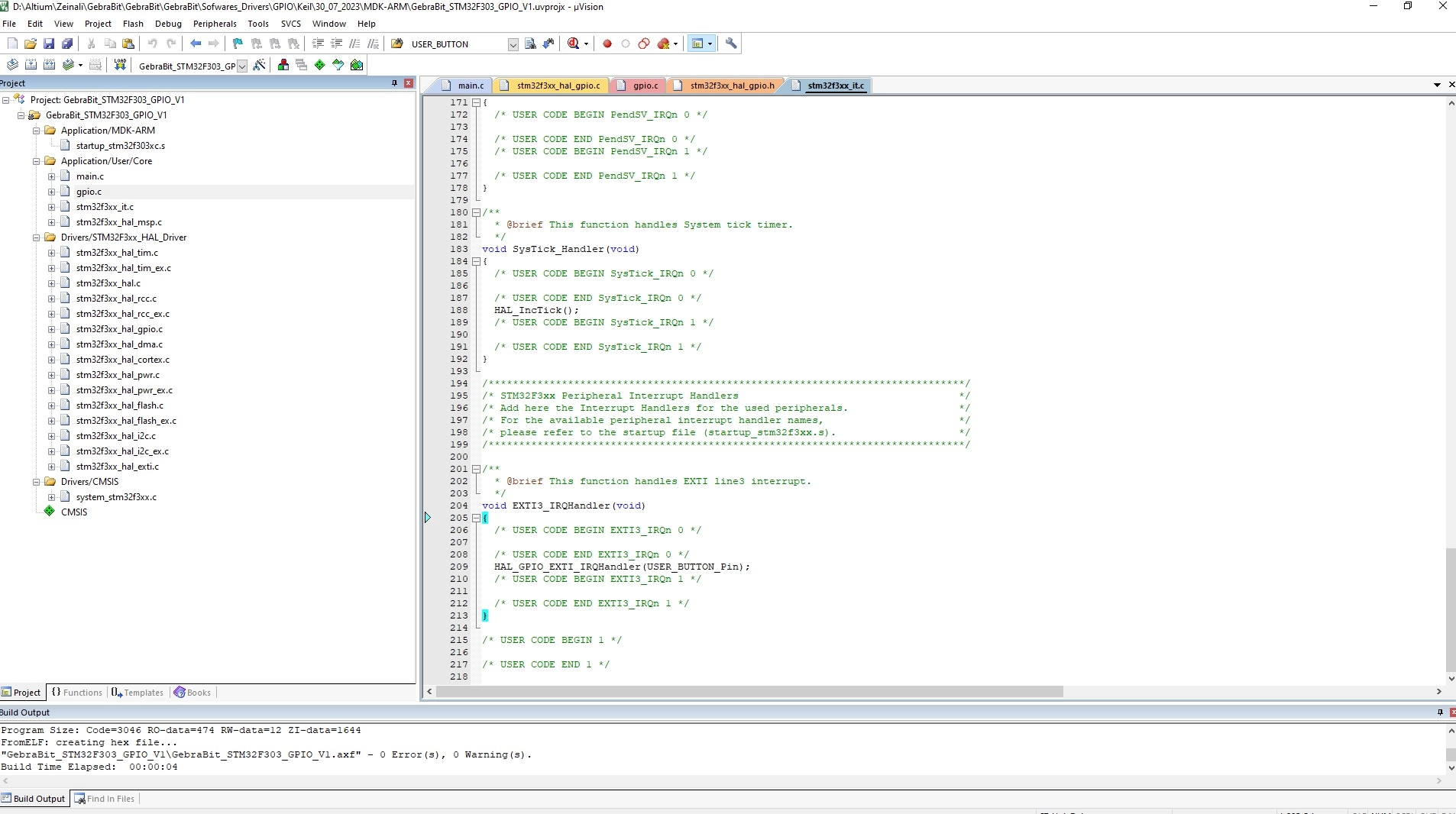Click the Unindent selection icon
1456x814 pixels.
(x=336, y=44)
